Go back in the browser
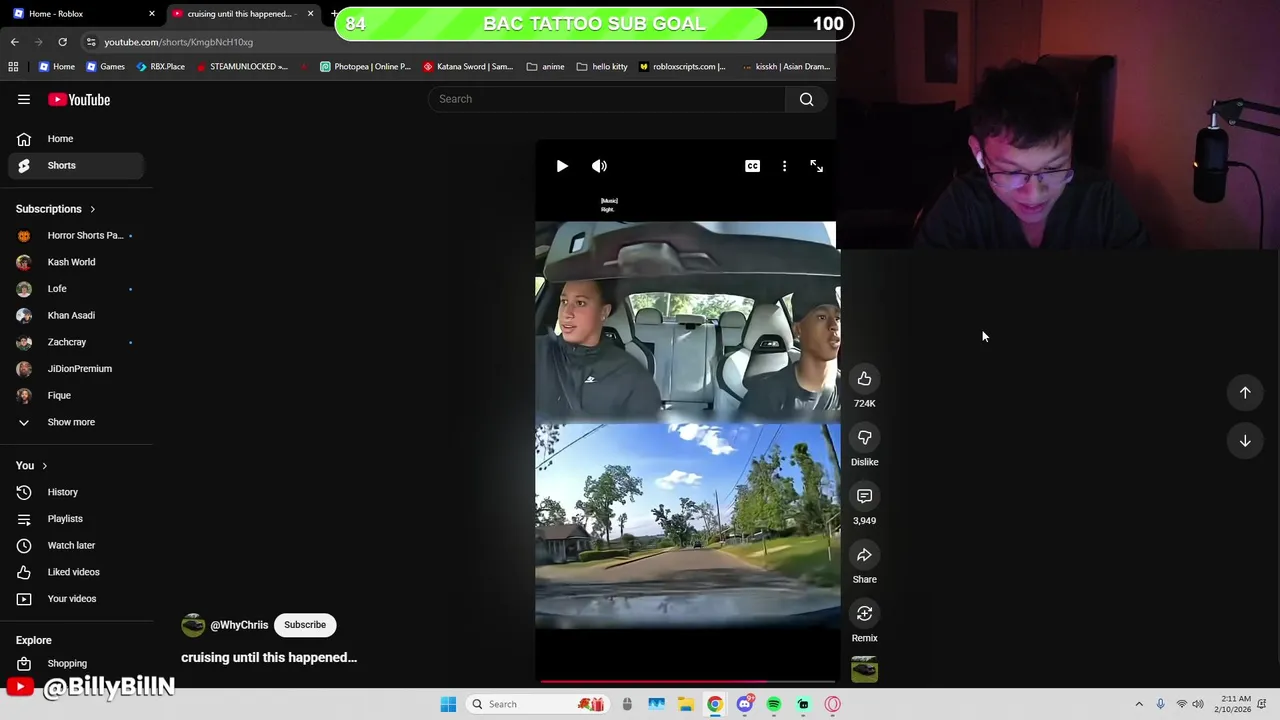Image resolution: width=1280 pixels, height=720 pixels. pyautogui.click(x=14, y=42)
